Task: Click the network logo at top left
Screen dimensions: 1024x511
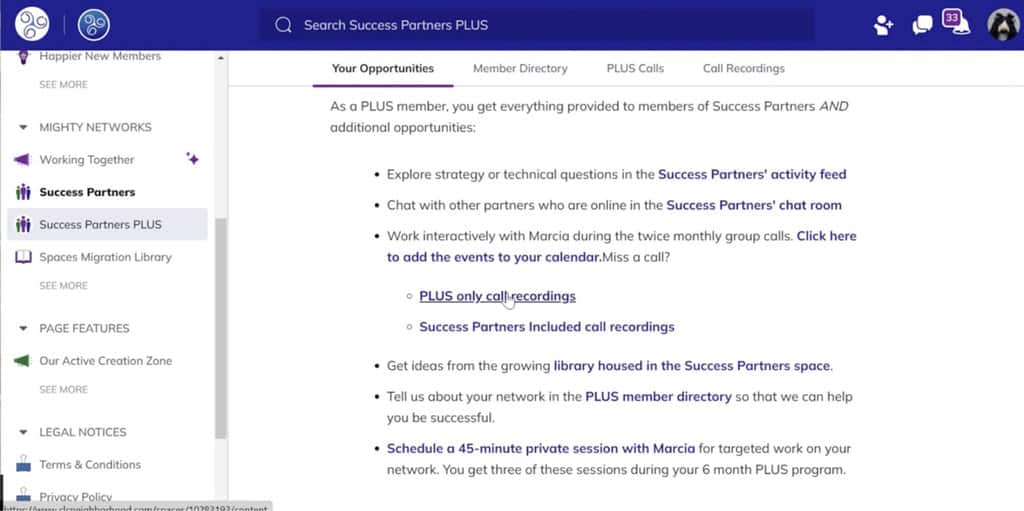Action: 32,25
